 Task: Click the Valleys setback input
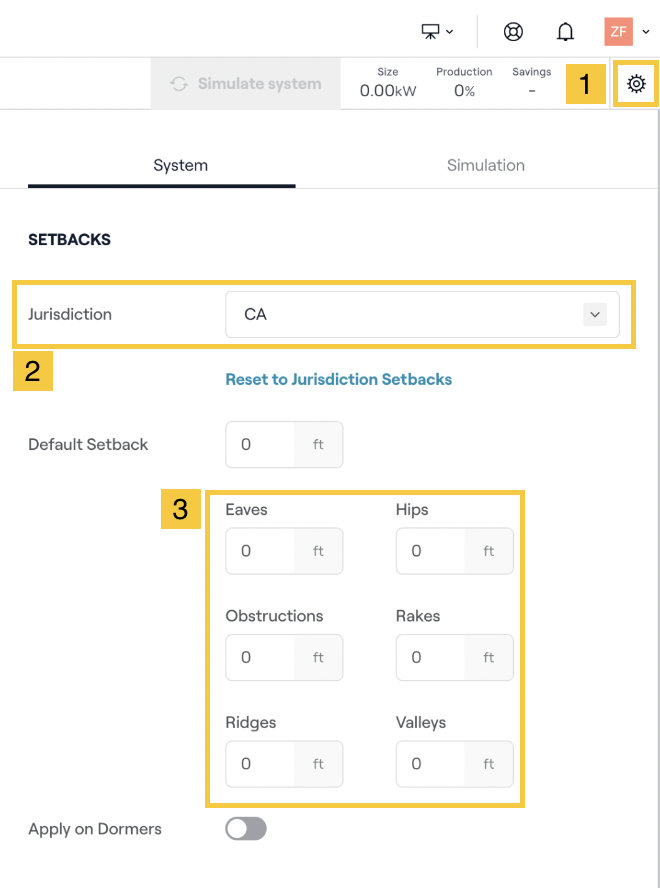pos(431,764)
